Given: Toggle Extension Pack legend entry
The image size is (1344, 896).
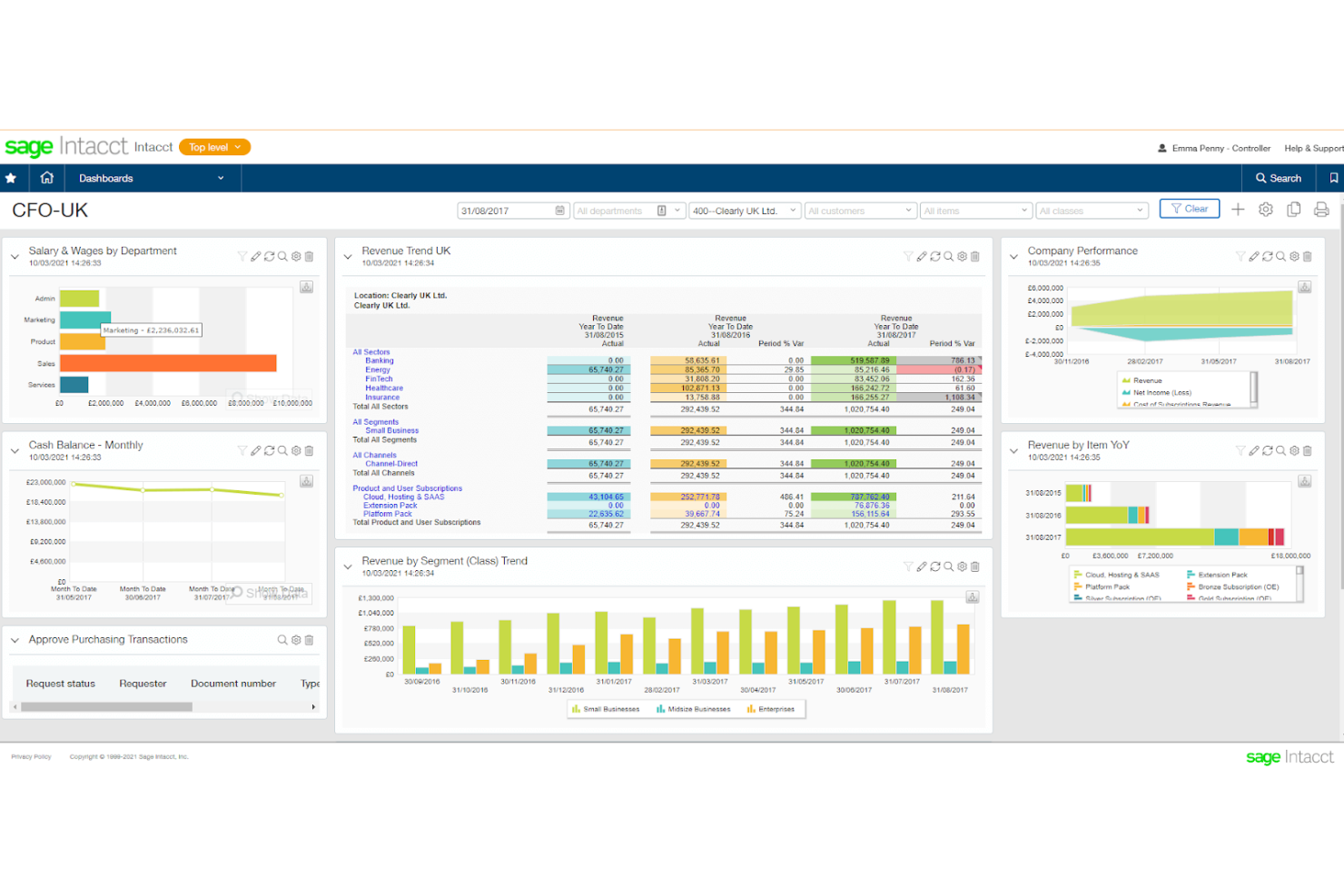Looking at the screenshot, I should coord(1217,575).
